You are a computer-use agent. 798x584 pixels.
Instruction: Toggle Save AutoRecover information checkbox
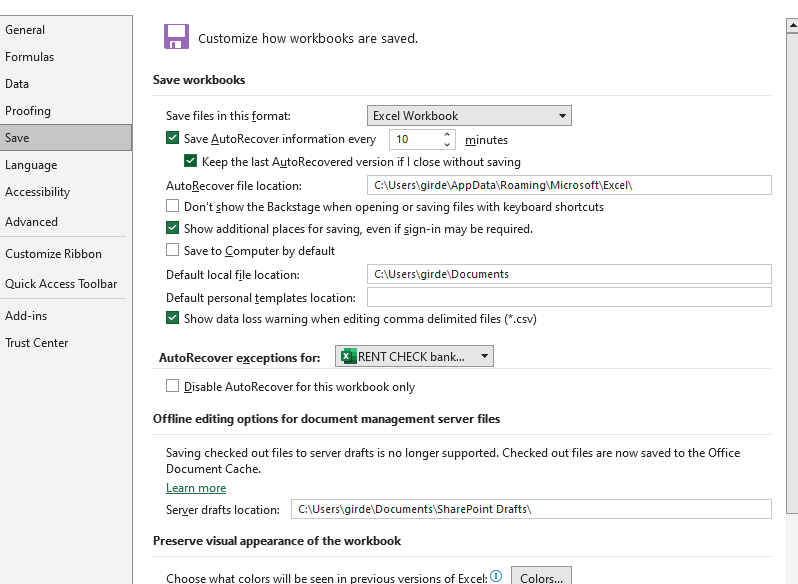coord(173,138)
